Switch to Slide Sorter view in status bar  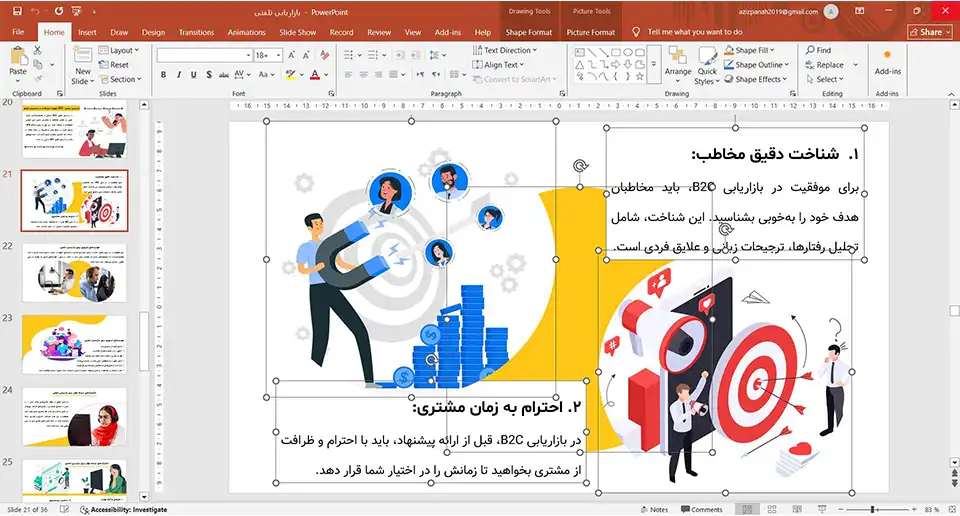[x=771, y=509]
